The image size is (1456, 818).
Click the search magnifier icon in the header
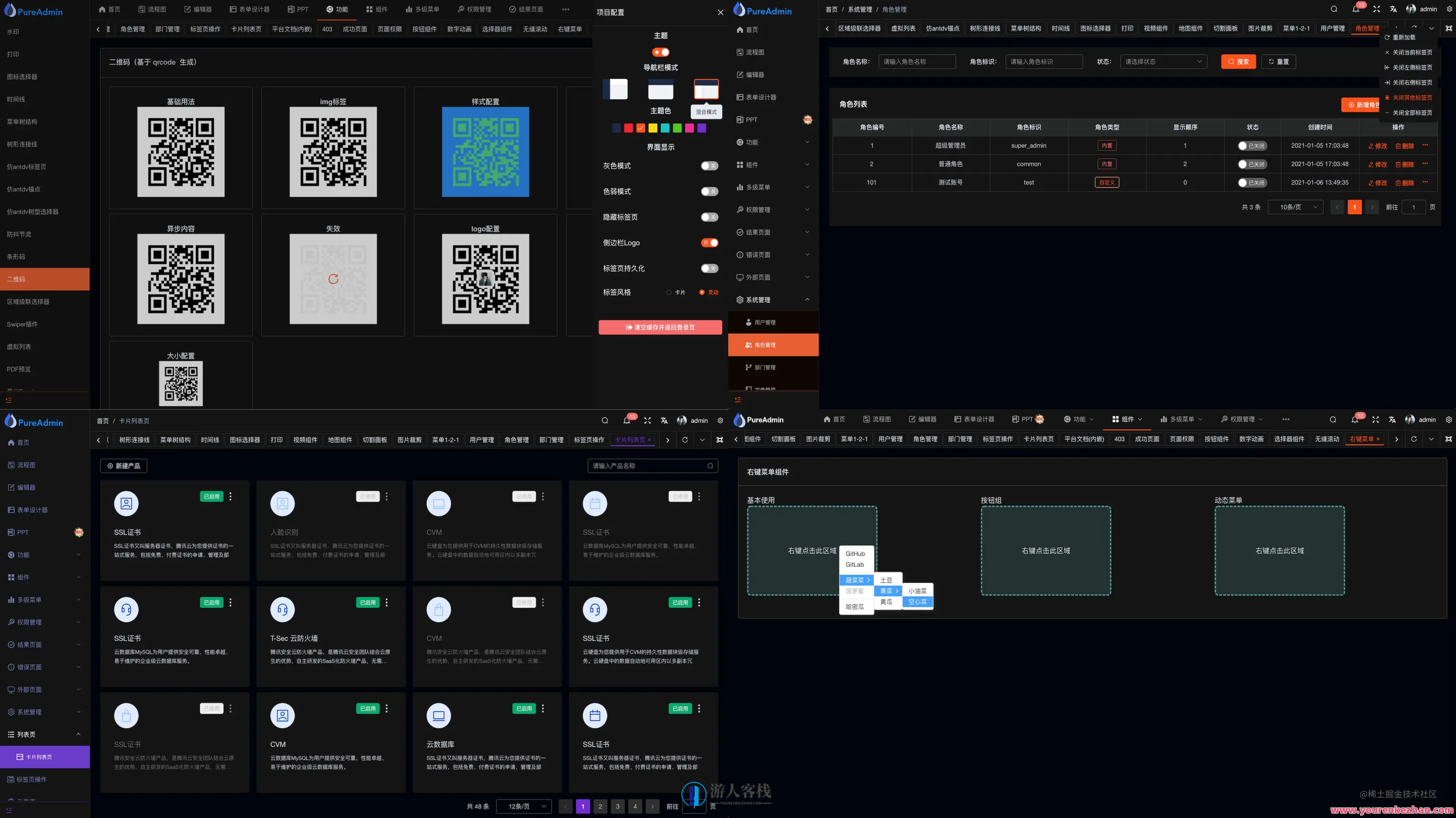pos(1333,9)
